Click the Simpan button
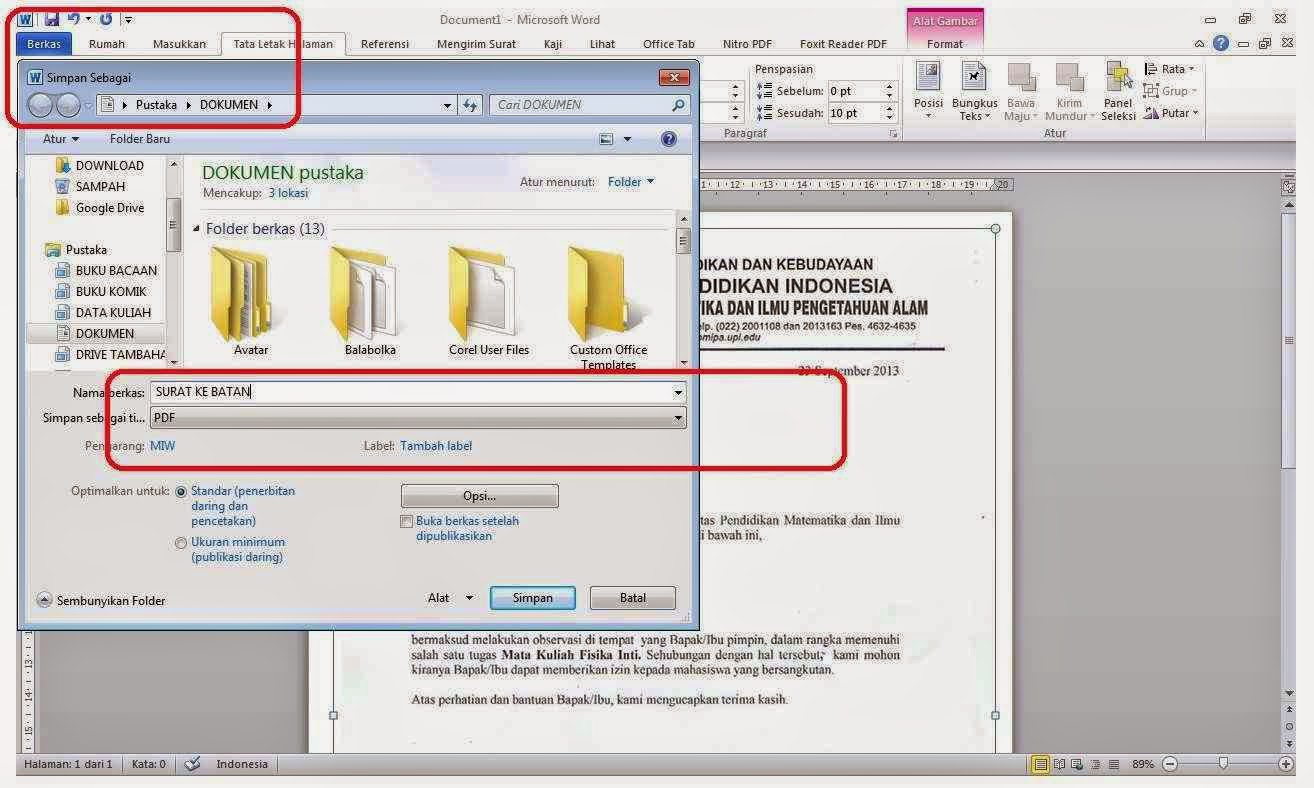The width and height of the screenshot is (1314, 788). pos(532,598)
